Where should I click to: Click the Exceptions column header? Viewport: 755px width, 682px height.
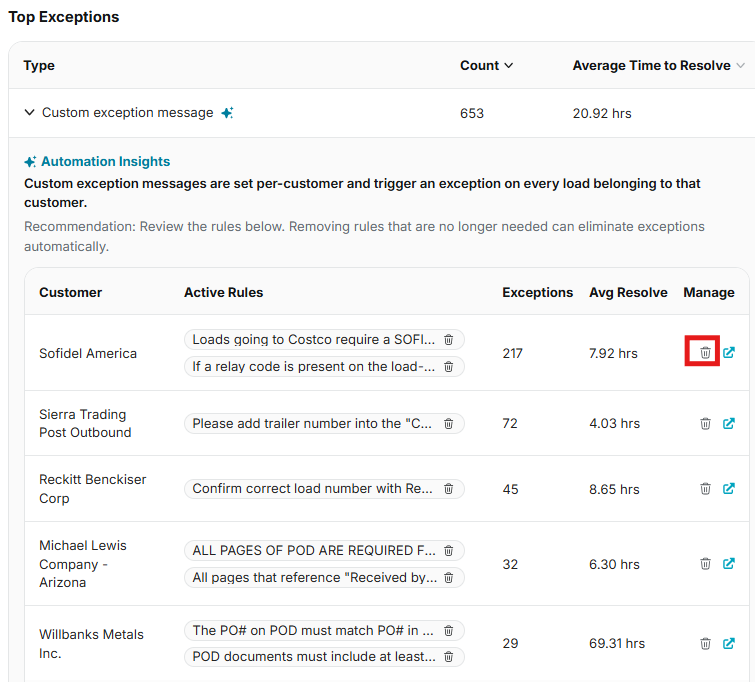pyautogui.click(x=537, y=293)
